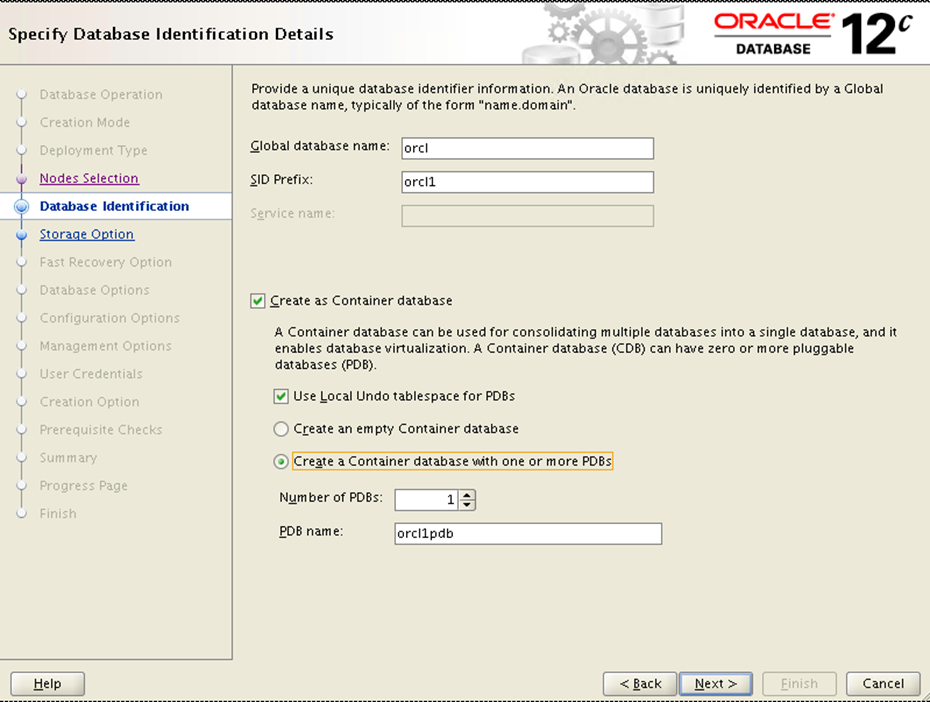Screen dimensions: 930x702
Task: Select Database Identification step in sidebar
Action: click(x=114, y=206)
